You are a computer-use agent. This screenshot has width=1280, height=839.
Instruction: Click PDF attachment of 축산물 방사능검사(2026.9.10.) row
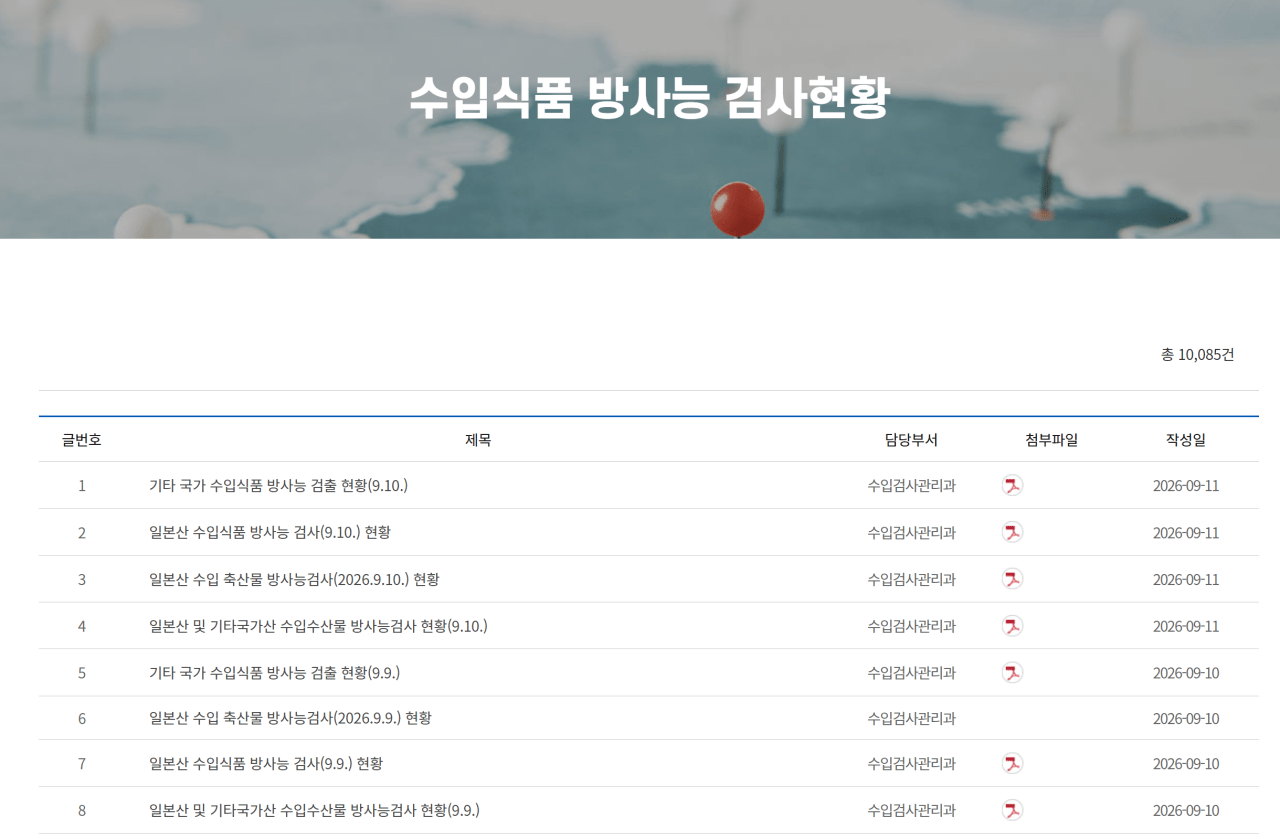tap(1012, 579)
